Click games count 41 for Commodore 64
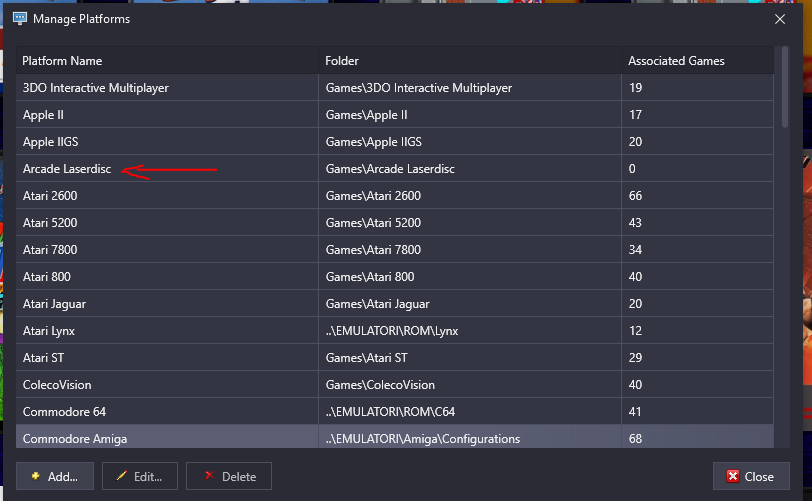Viewport: 812px width, 501px height. point(635,411)
